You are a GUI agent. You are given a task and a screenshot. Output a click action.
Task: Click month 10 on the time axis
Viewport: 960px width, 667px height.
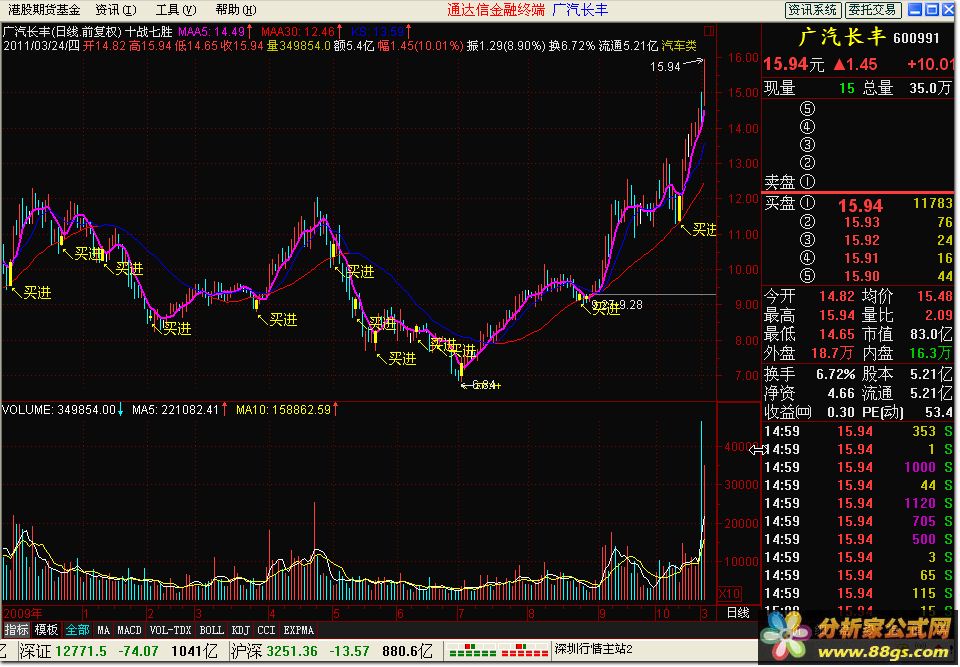tap(662, 613)
